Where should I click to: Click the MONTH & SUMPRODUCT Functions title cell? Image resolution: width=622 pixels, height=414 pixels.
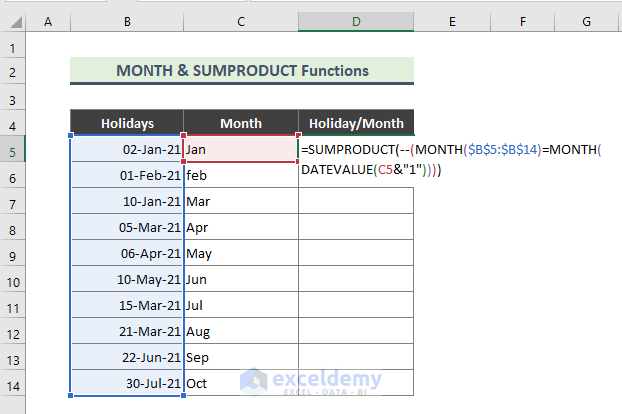coord(242,71)
